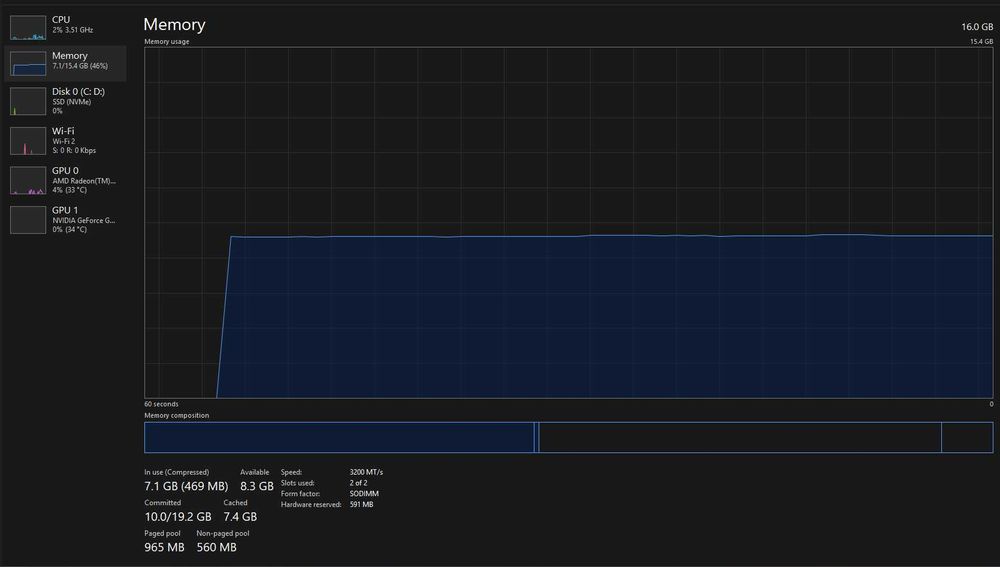Click the 965 MB paged pool value
1000x567 pixels.
click(x=164, y=547)
